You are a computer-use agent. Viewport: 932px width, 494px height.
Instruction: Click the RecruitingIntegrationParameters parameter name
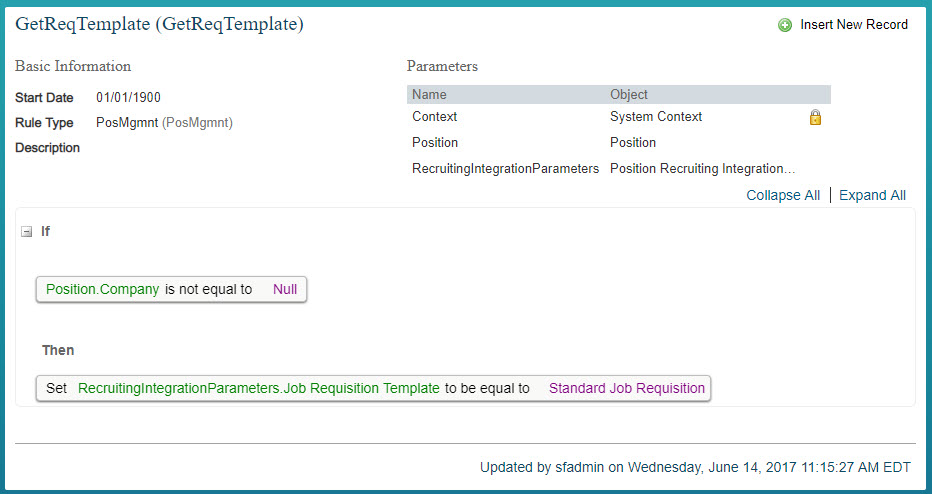[505, 169]
